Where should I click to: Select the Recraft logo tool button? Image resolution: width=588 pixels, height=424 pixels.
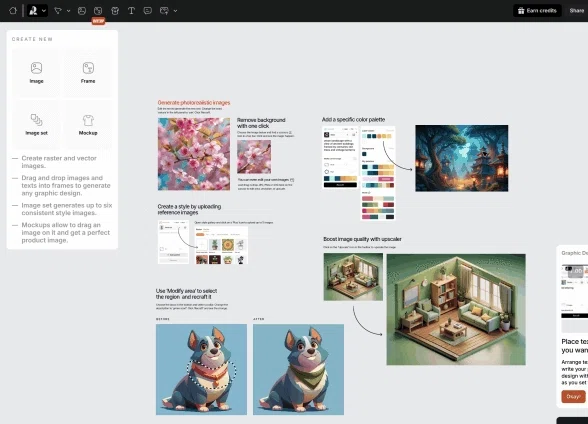click(x=33, y=10)
